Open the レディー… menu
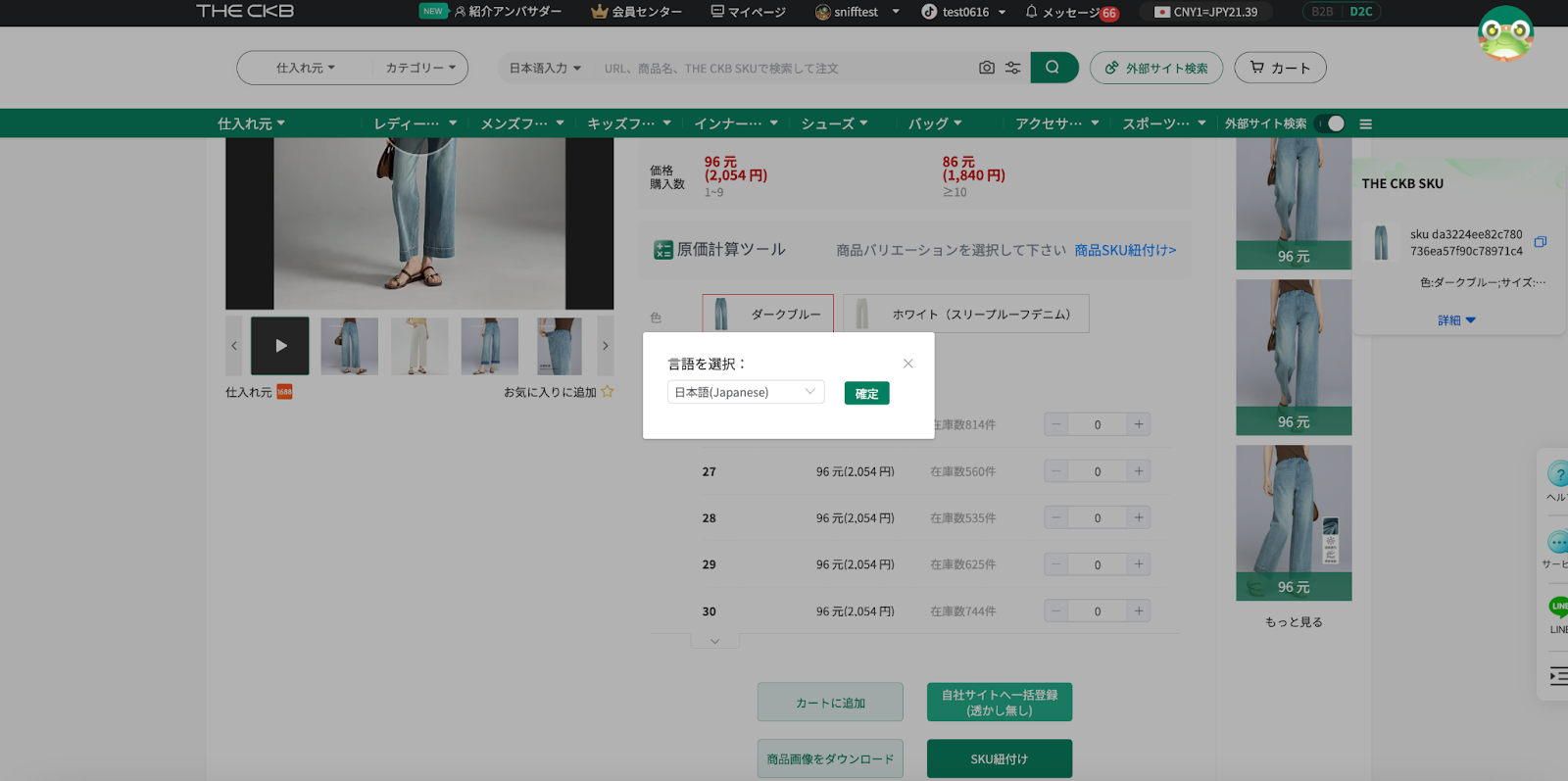Image resolution: width=1568 pixels, height=781 pixels. coord(416,123)
